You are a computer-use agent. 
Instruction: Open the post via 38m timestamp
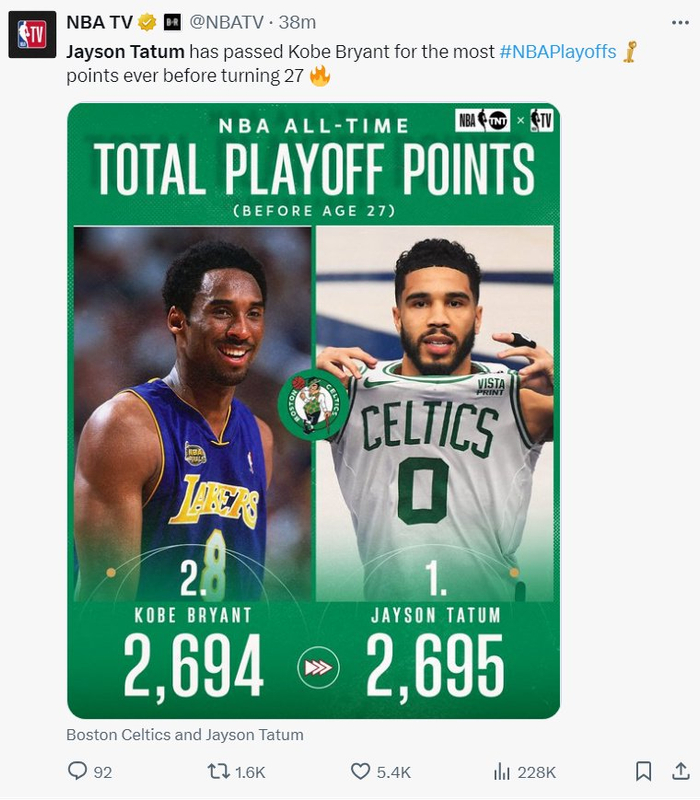pos(298,22)
